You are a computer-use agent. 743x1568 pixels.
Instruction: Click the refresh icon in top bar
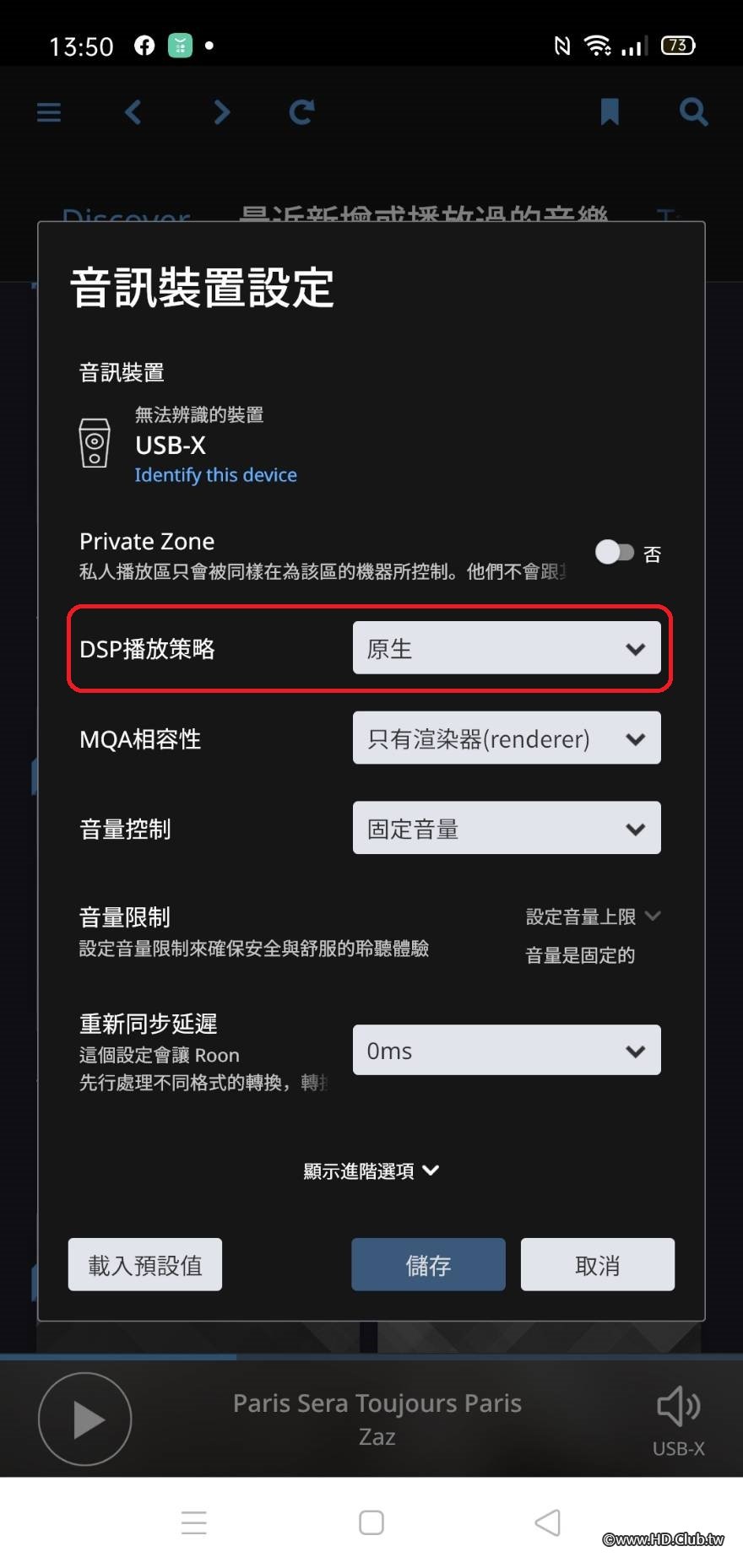click(302, 112)
